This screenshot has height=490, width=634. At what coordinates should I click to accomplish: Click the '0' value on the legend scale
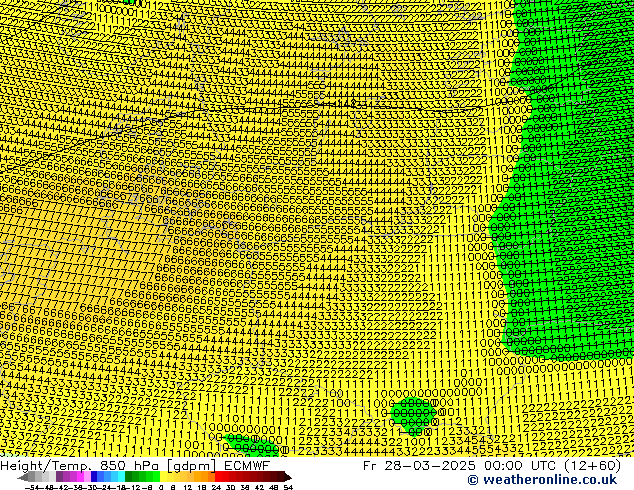tap(161, 488)
